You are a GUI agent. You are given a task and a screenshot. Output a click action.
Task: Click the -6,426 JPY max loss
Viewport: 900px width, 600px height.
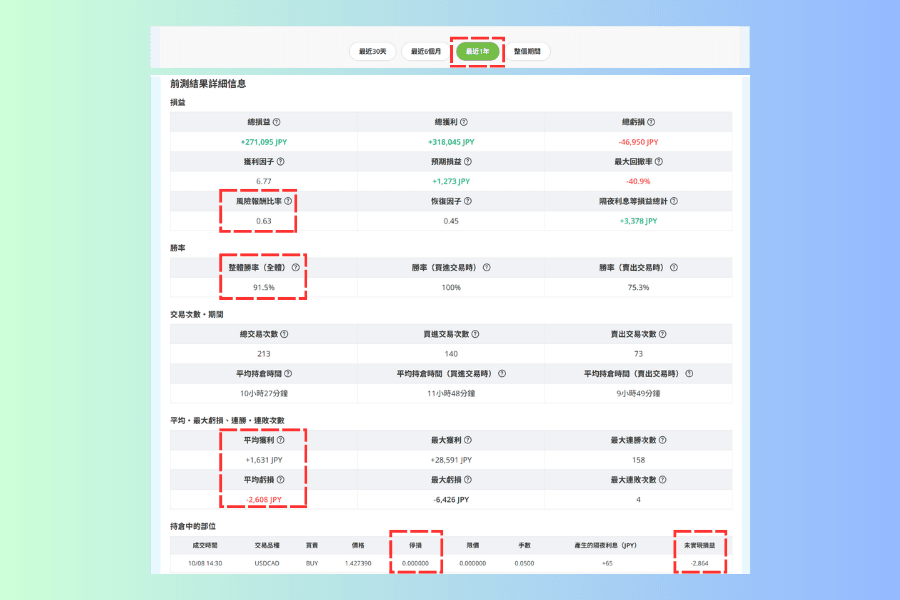451,500
